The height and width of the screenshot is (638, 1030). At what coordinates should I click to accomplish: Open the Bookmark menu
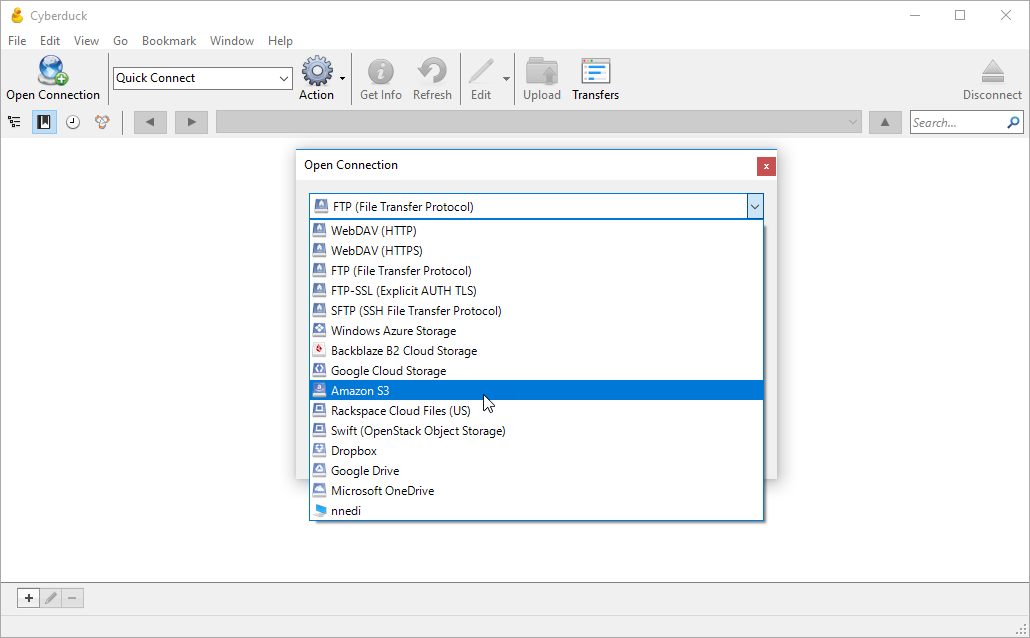click(168, 41)
